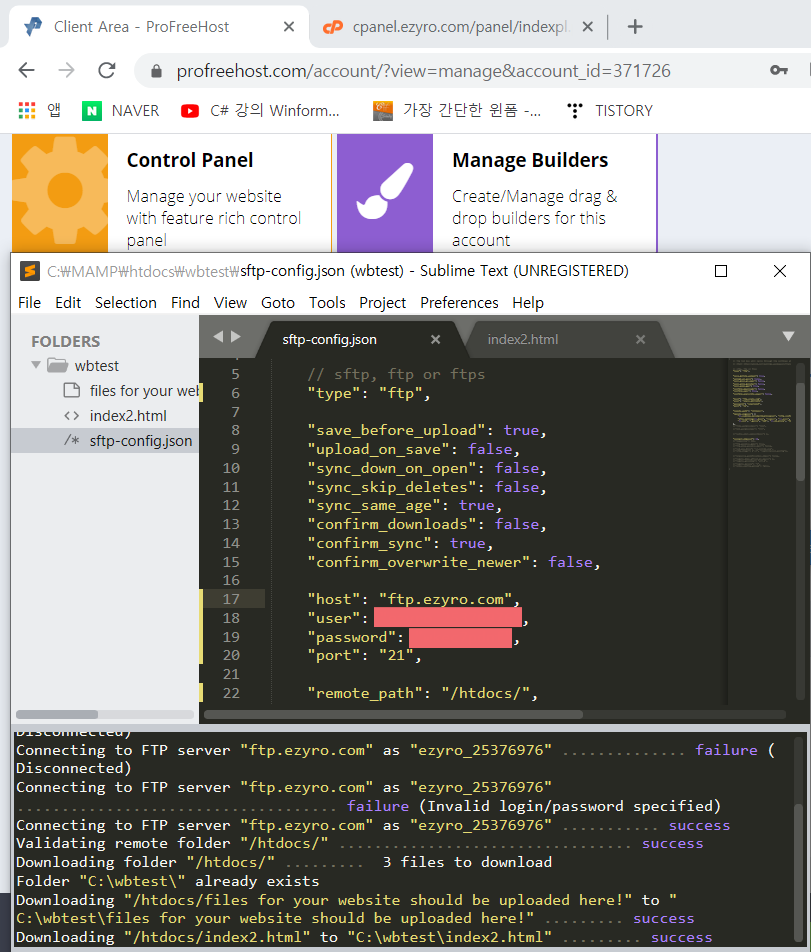Open the saved password key icon
This screenshot has width=811, height=952.
point(779,70)
